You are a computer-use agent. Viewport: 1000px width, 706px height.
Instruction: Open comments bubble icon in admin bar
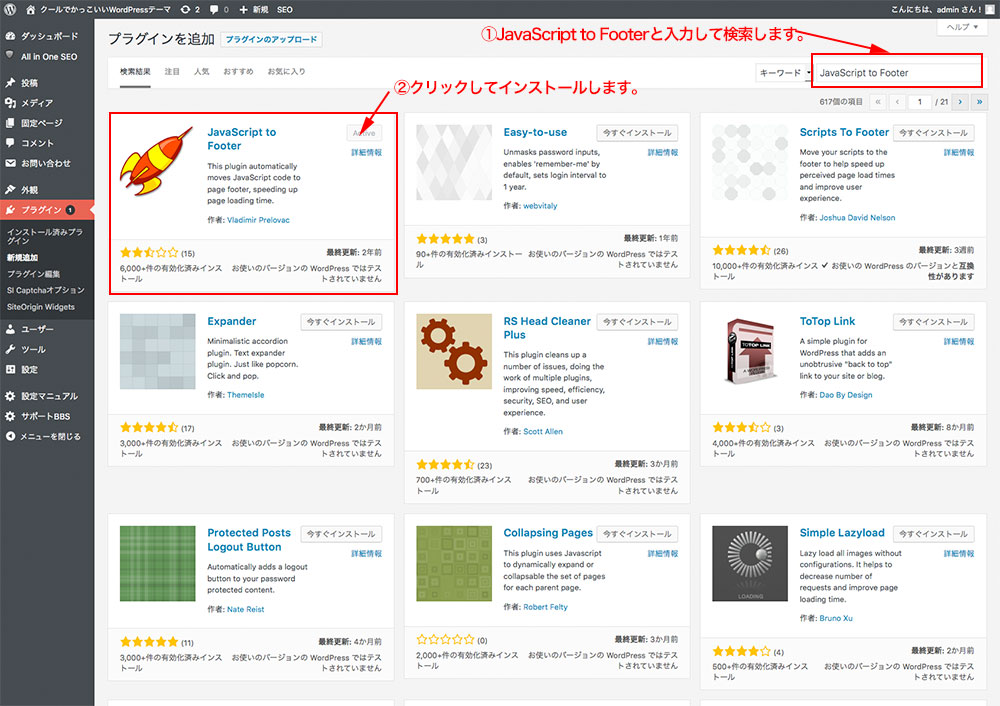(x=219, y=10)
